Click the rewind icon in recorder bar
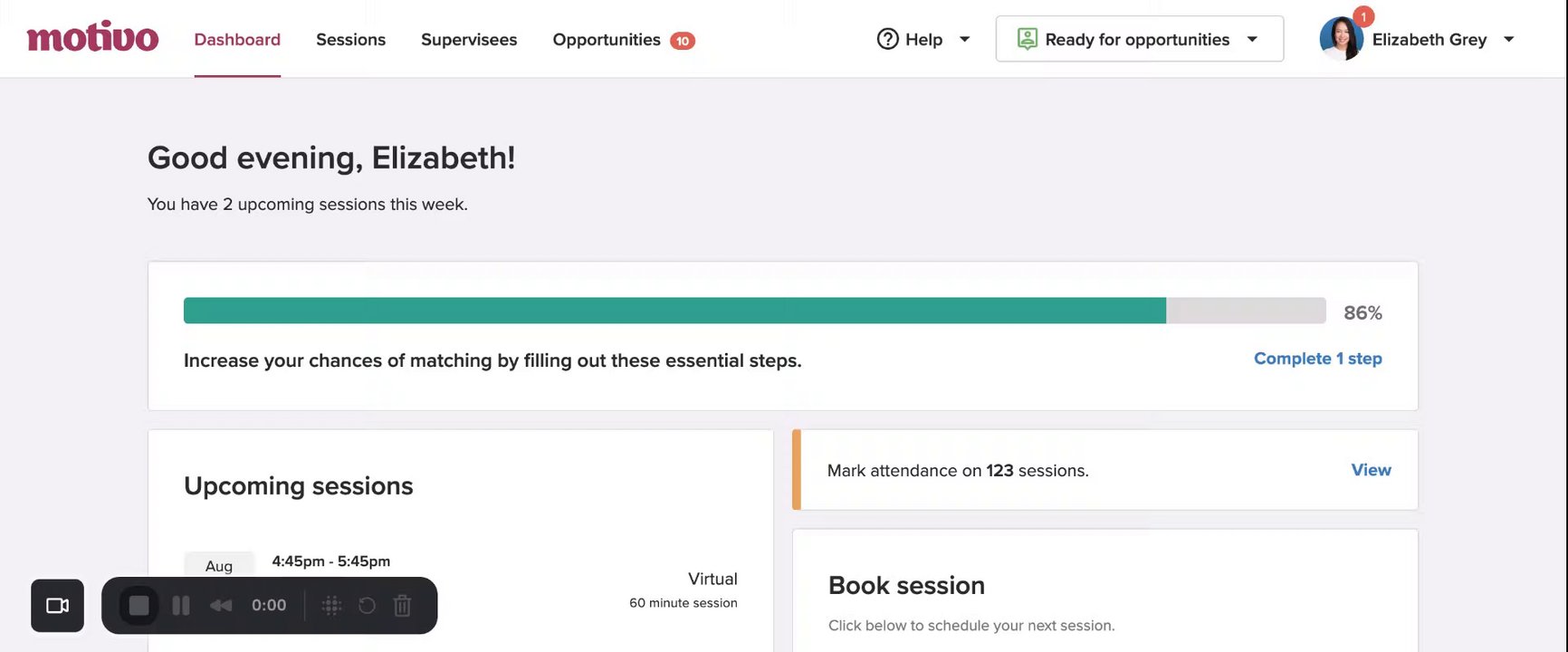 click(x=221, y=606)
